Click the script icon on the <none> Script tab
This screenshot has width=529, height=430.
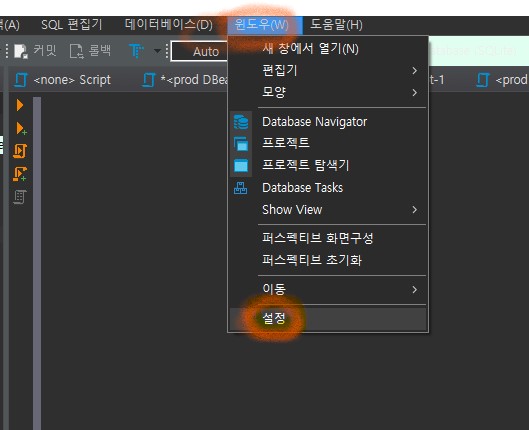click(x=21, y=80)
